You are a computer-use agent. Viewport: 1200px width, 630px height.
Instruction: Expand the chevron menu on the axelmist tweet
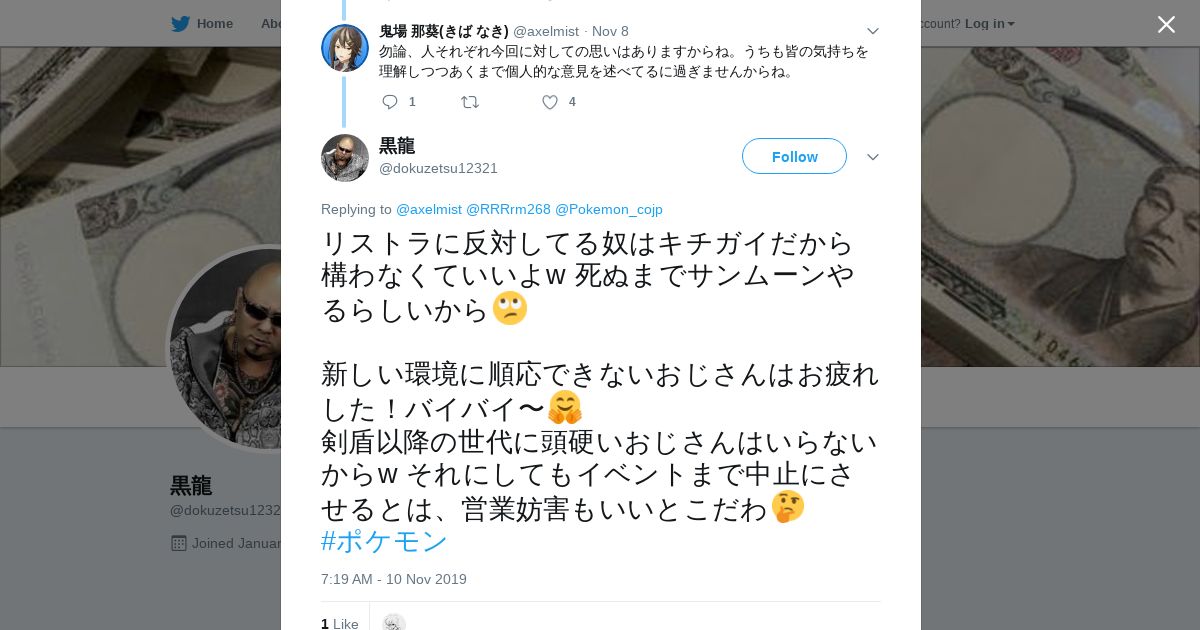(872, 31)
